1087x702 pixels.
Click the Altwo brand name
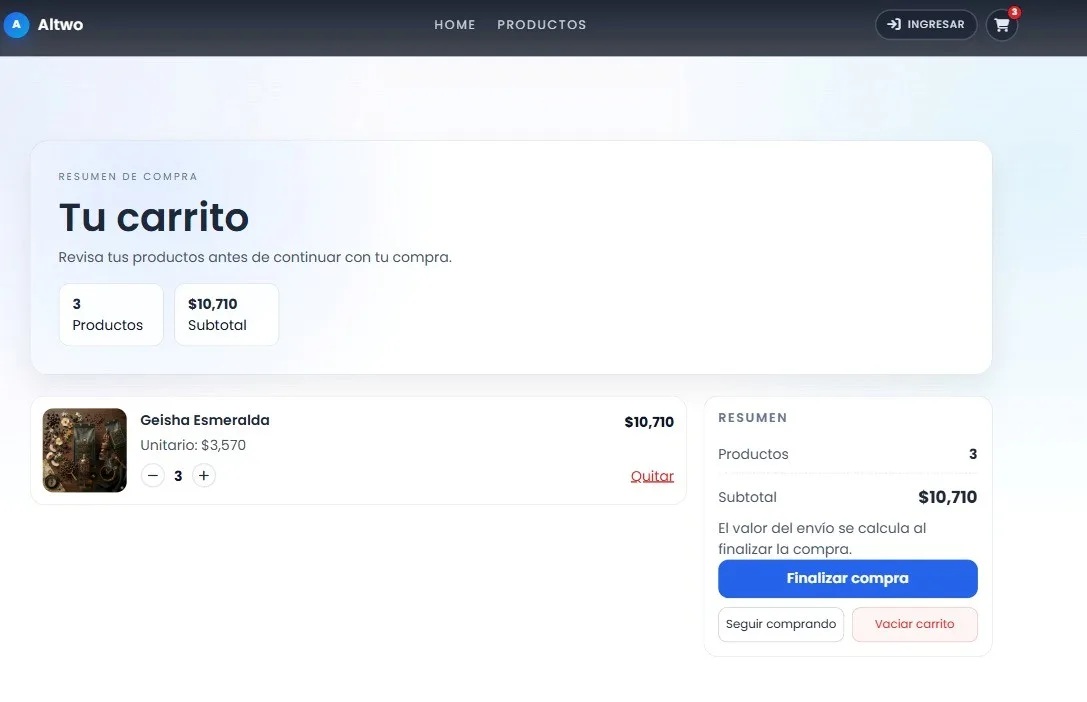click(x=60, y=25)
